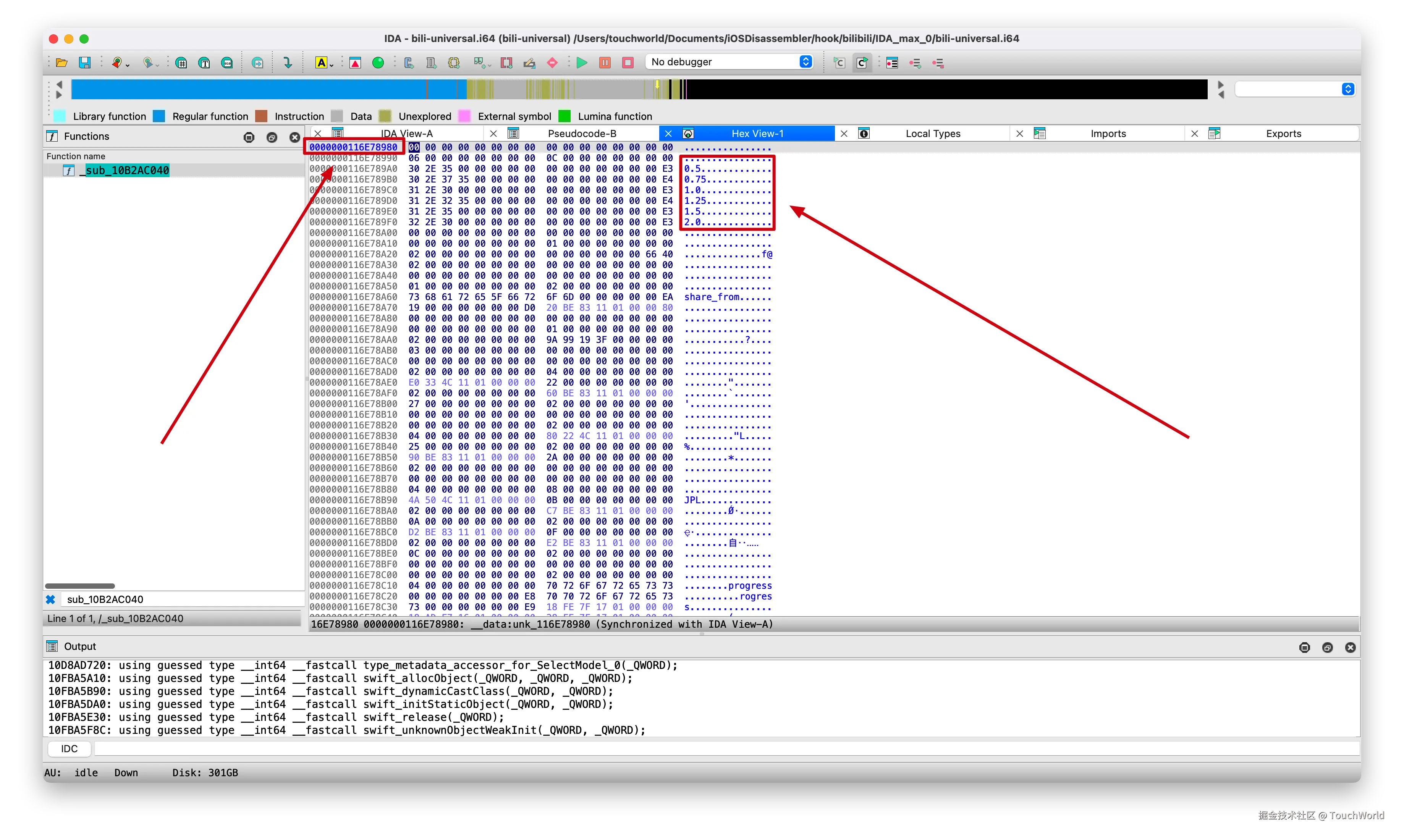Click the green circle toolbar icon
Image resolution: width=1404 pixels, height=840 pixels.
click(378, 62)
